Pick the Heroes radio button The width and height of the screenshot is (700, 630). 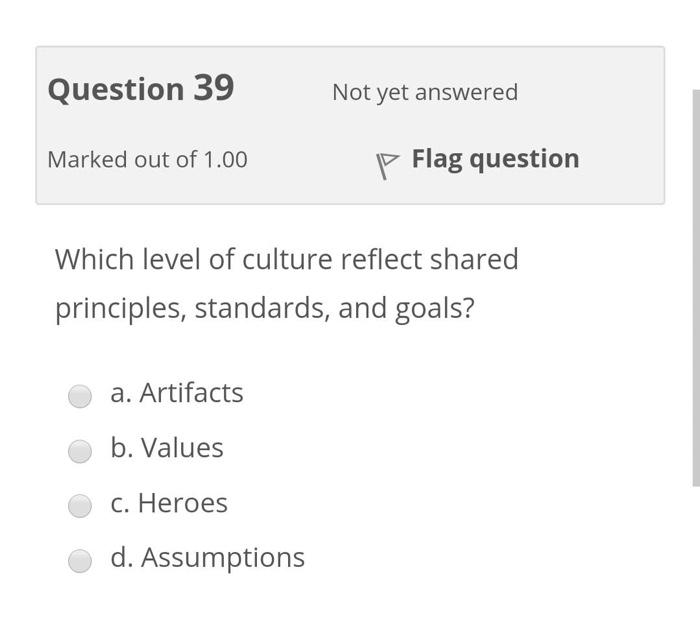pyautogui.click(x=80, y=506)
